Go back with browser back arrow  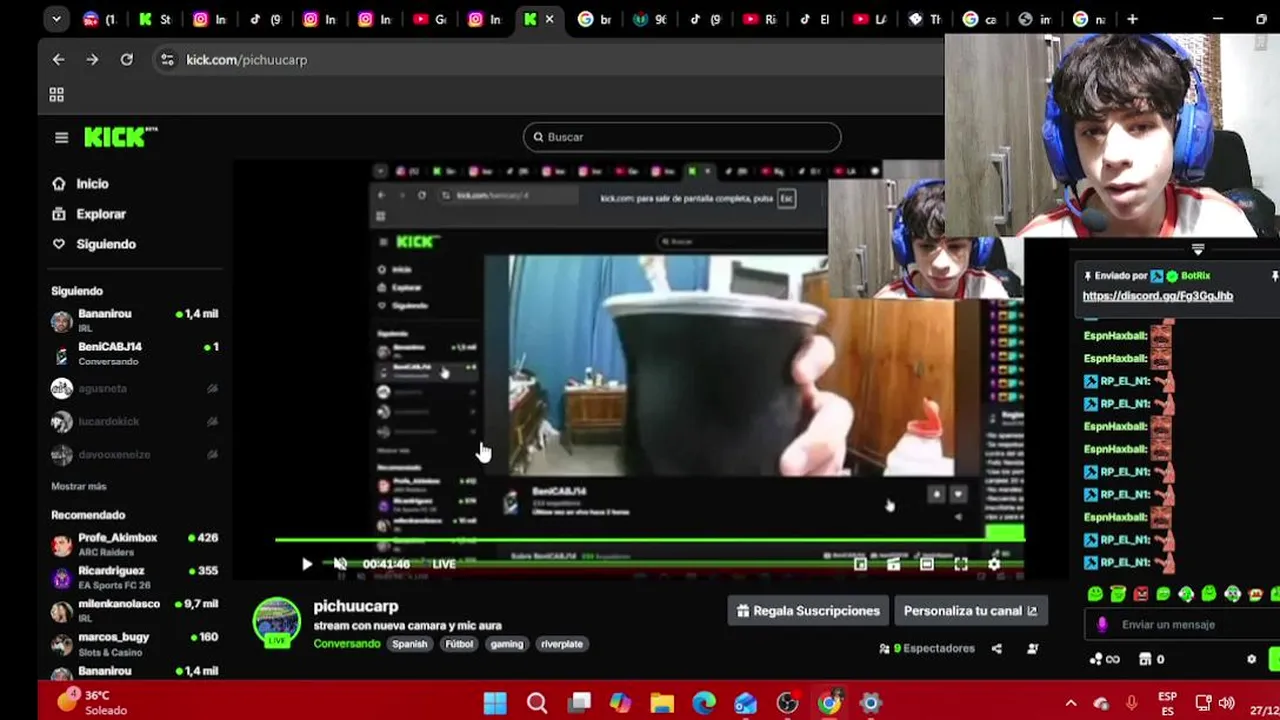pos(58,60)
